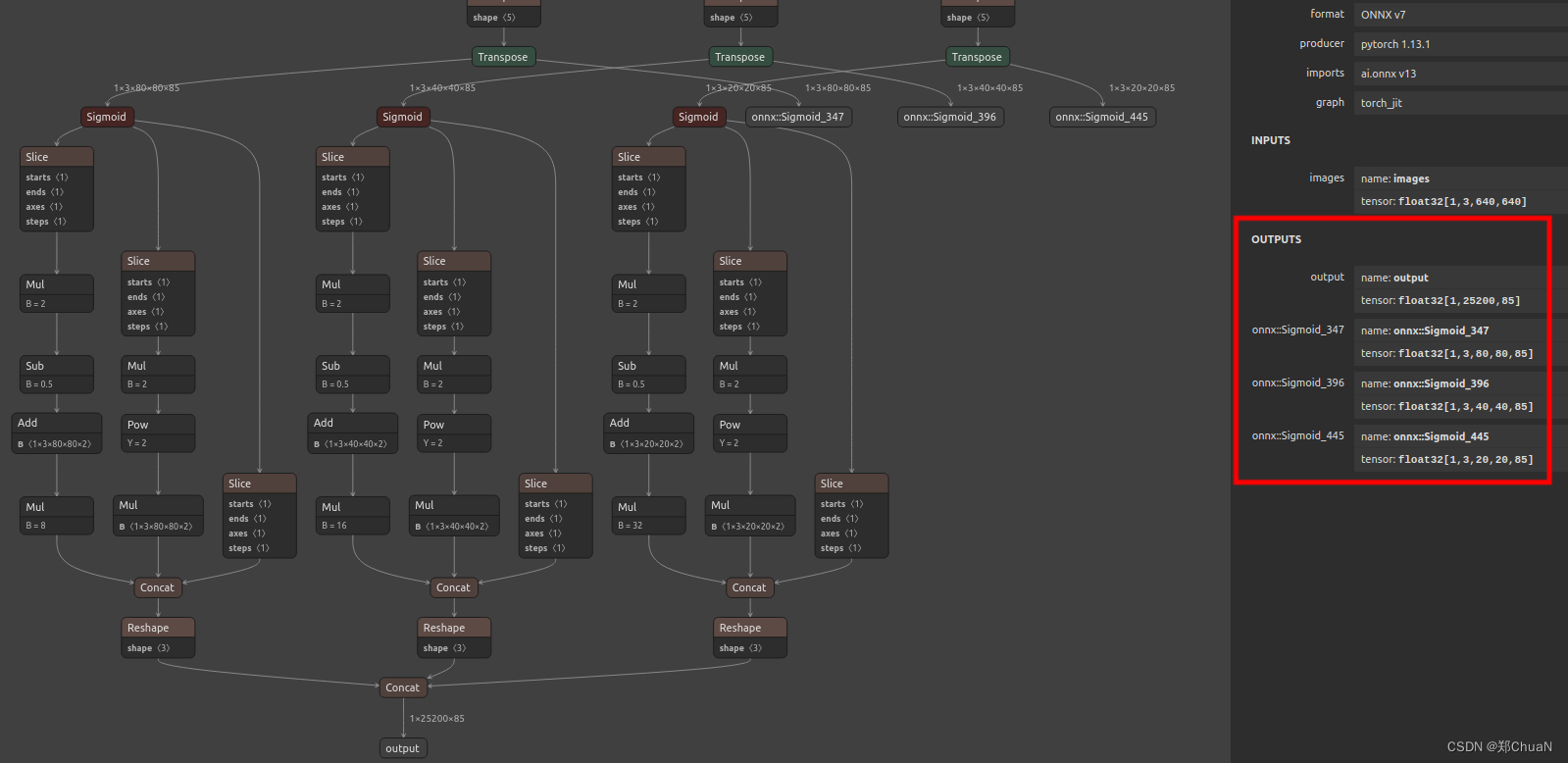Viewport: 1568px width, 763px height.
Task: Open the Add node with B 1×3×20×20×2
Action: 649,432
